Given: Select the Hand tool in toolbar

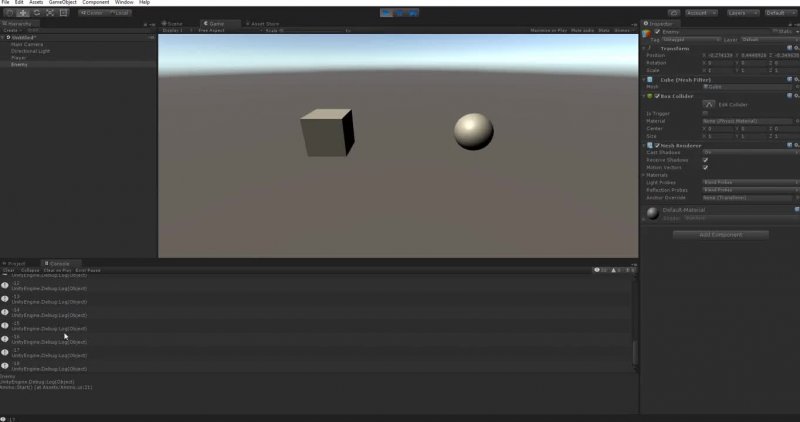Looking at the screenshot, I should tap(8, 13).
